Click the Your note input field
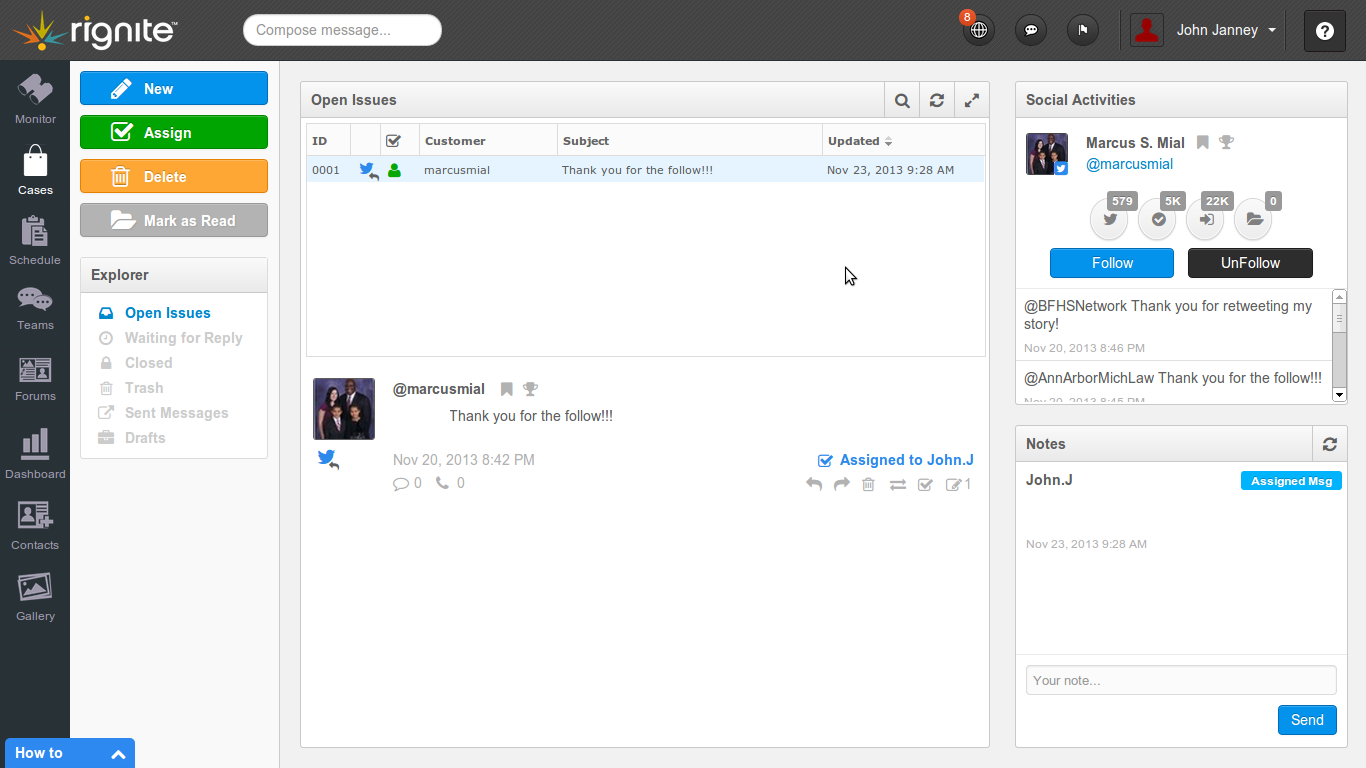 pyautogui.click(x=1181, y=680)
